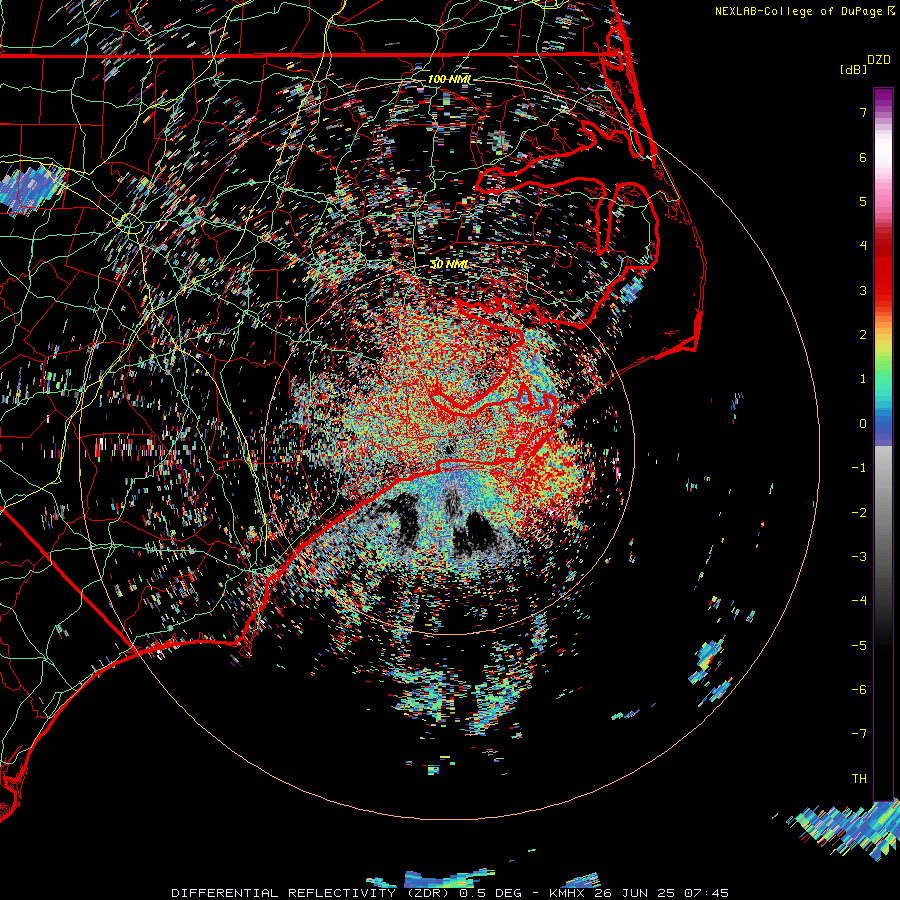Click the 0 value on the color scale
Viewport: 900px width, 900px height.
863,424
